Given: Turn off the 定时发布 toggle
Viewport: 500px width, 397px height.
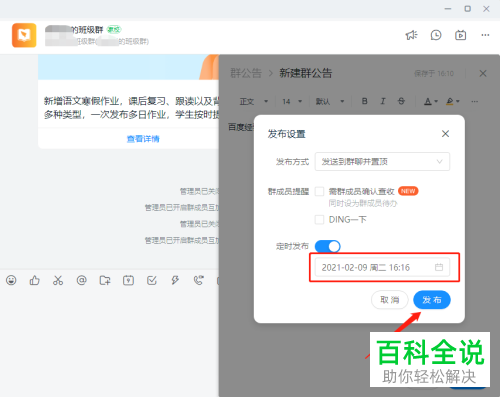Looking at the screenshot, I should pos(327,246).
